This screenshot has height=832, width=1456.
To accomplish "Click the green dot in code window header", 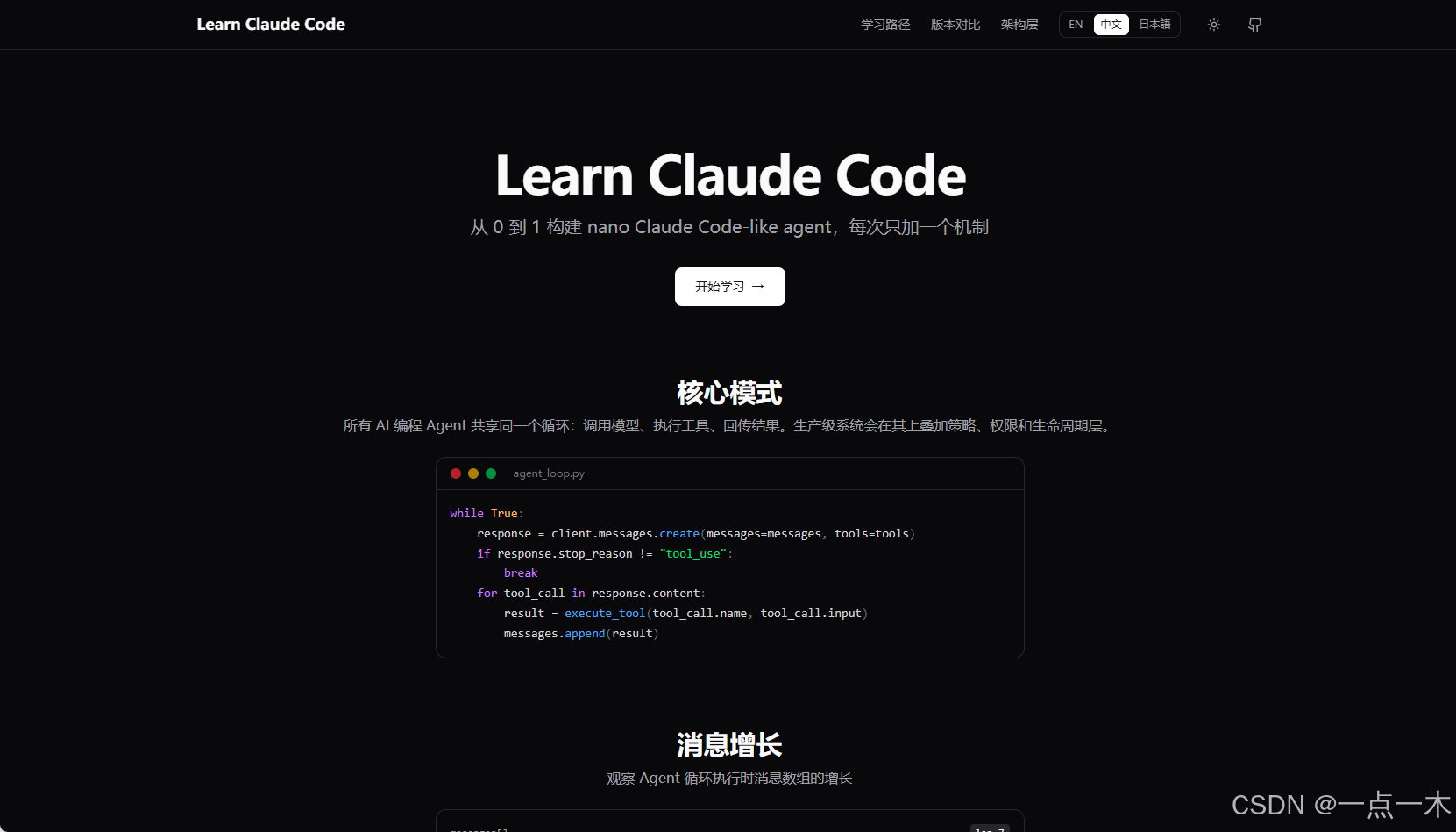I will pyautogui.click(x=491, y=473).
